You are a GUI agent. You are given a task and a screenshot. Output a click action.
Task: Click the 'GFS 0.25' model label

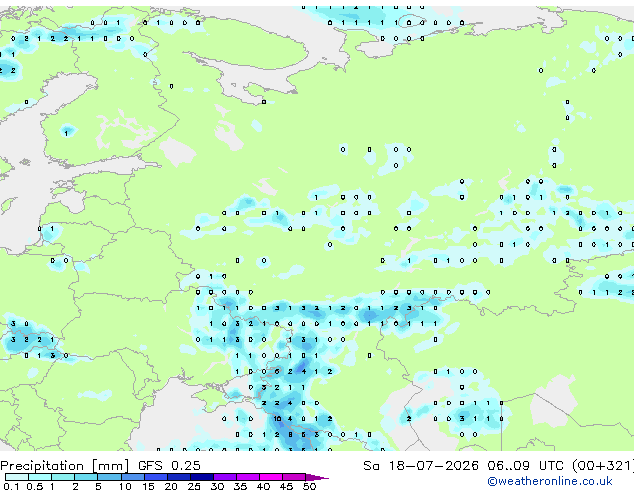(x=169, y=466)
